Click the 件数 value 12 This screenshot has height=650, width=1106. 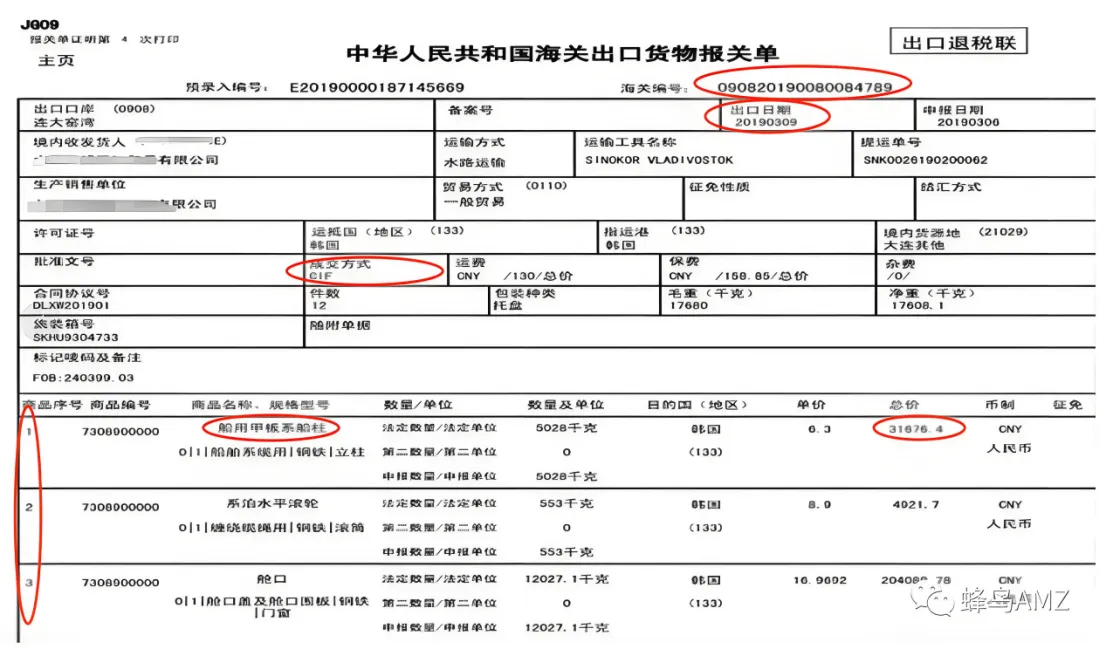pos(319,305)
